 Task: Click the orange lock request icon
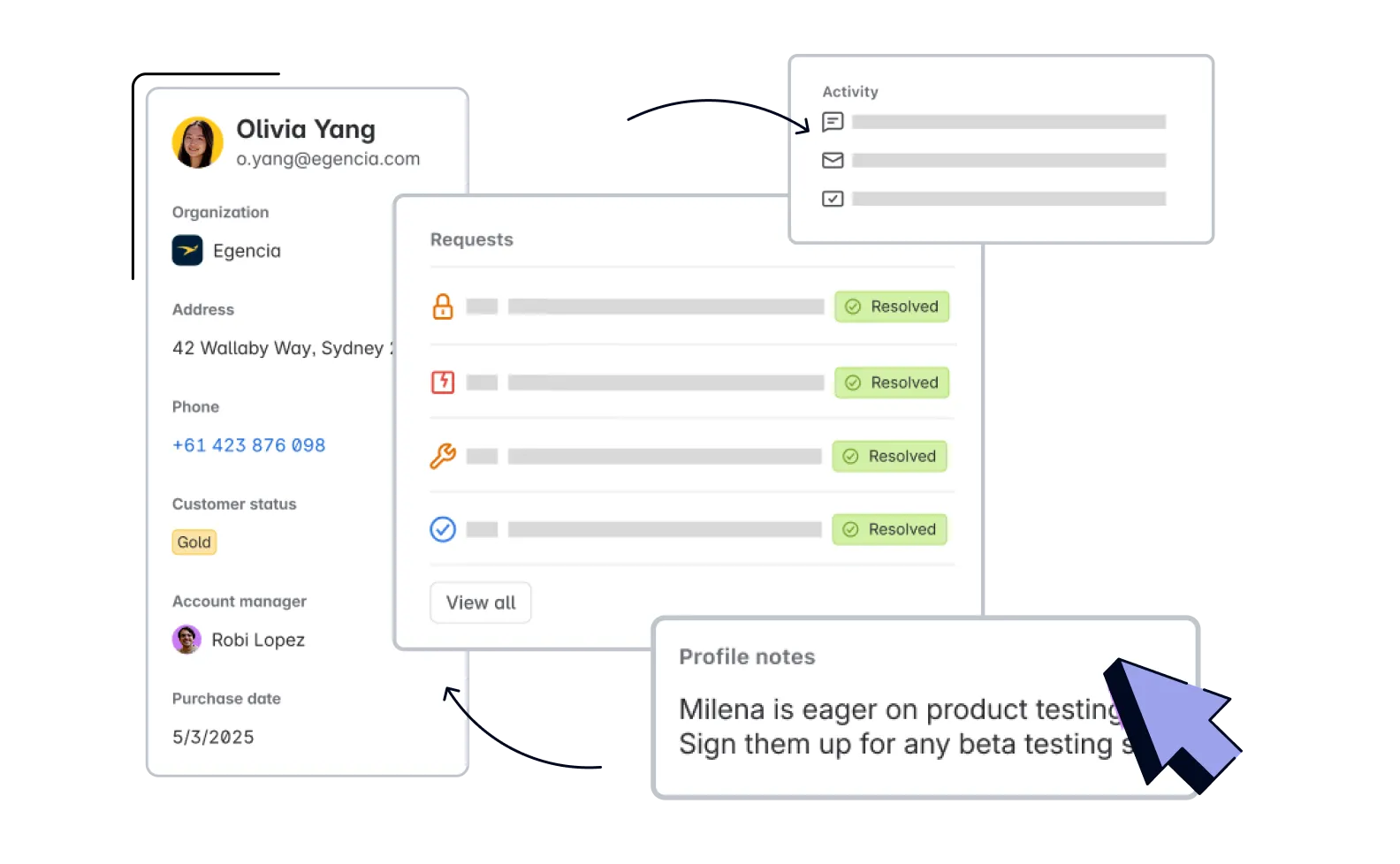(x=443, y=307)
